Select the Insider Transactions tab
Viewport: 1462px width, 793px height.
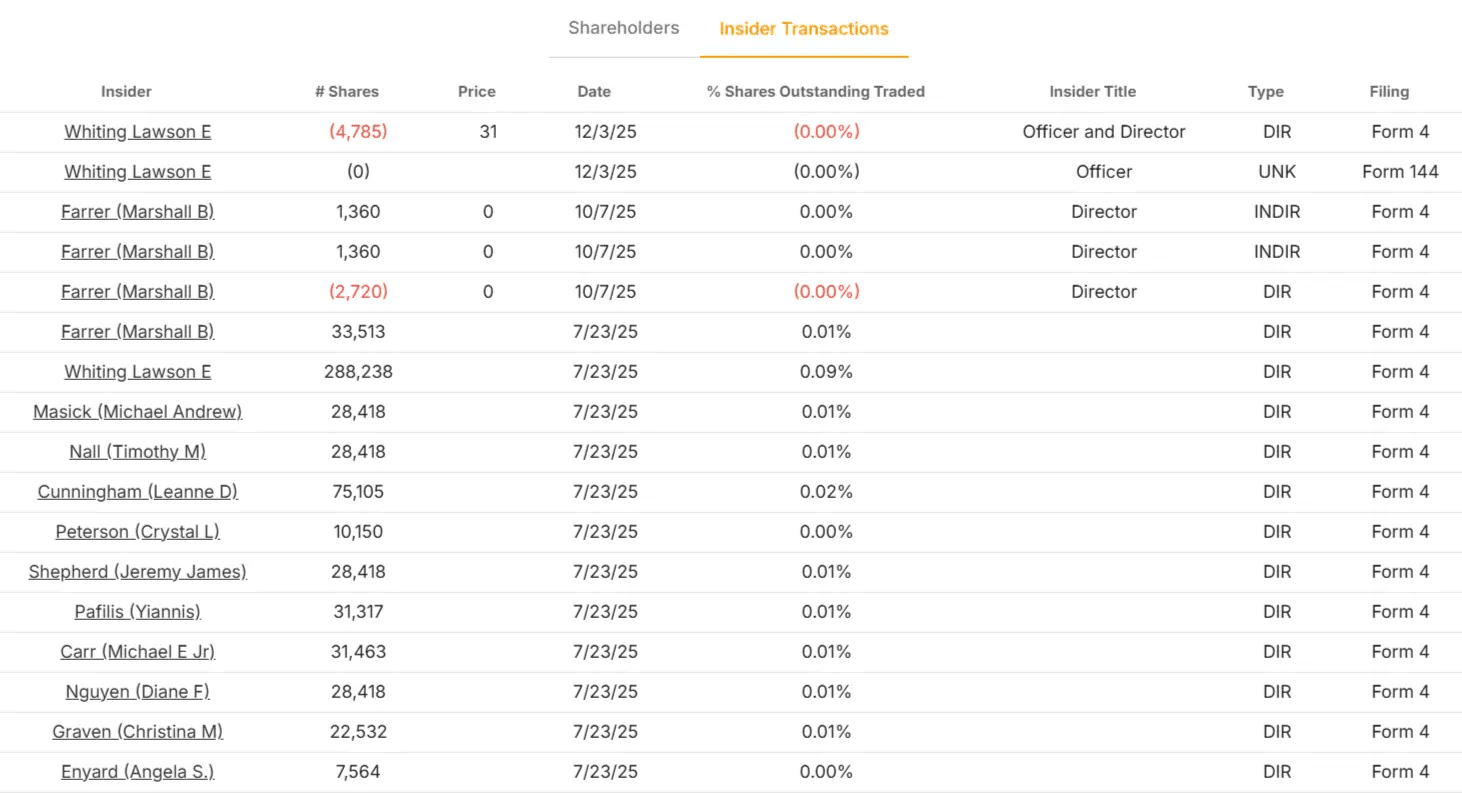coord(803,29)
